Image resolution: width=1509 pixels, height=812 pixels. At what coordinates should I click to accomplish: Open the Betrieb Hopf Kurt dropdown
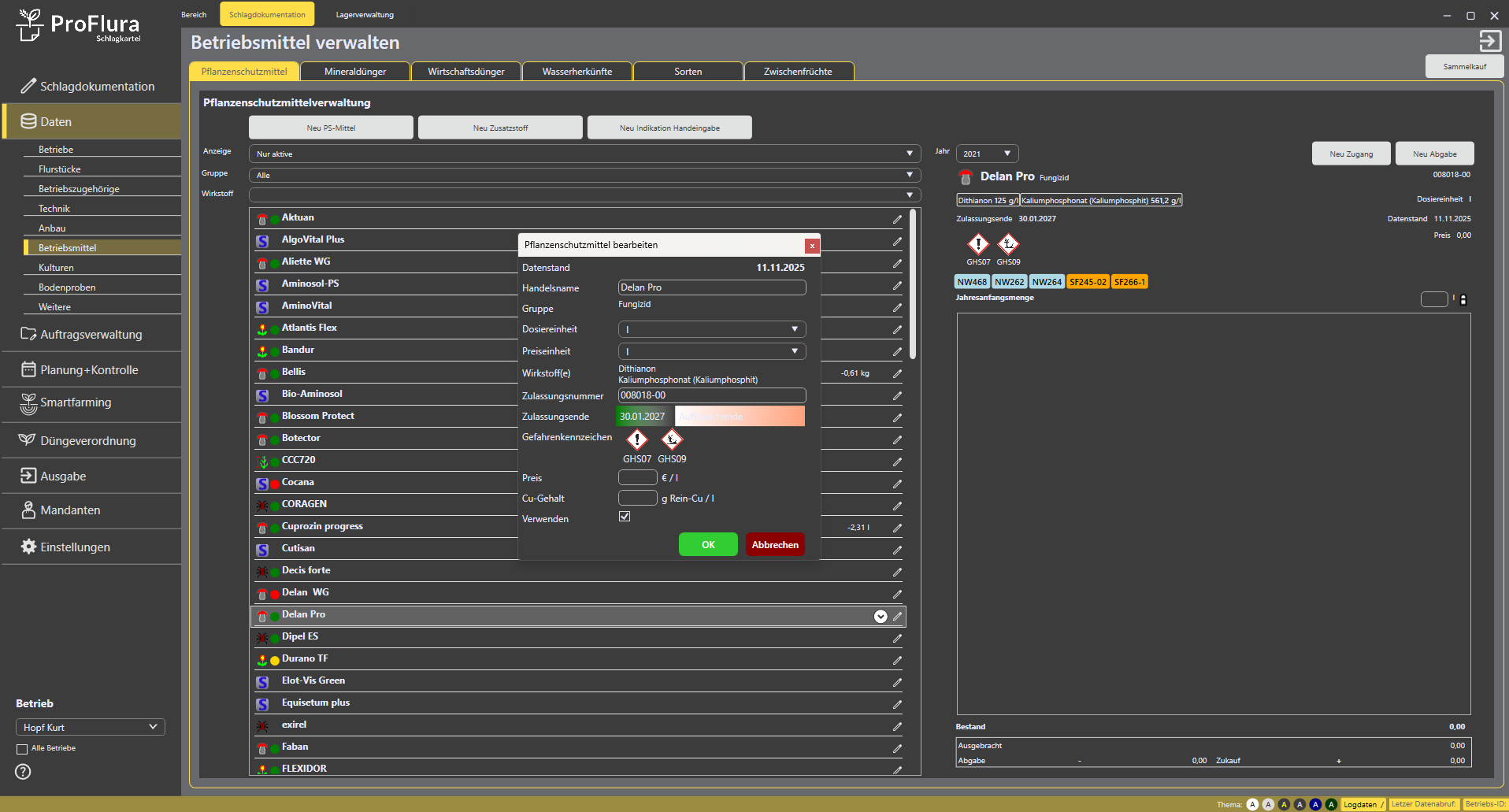(x=90, y=727)
